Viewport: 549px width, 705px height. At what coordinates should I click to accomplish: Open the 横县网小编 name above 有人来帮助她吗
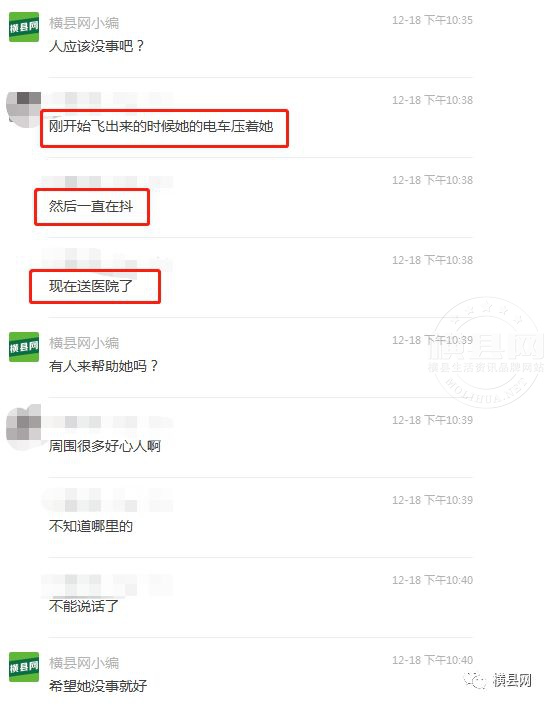tap(84, 343)
